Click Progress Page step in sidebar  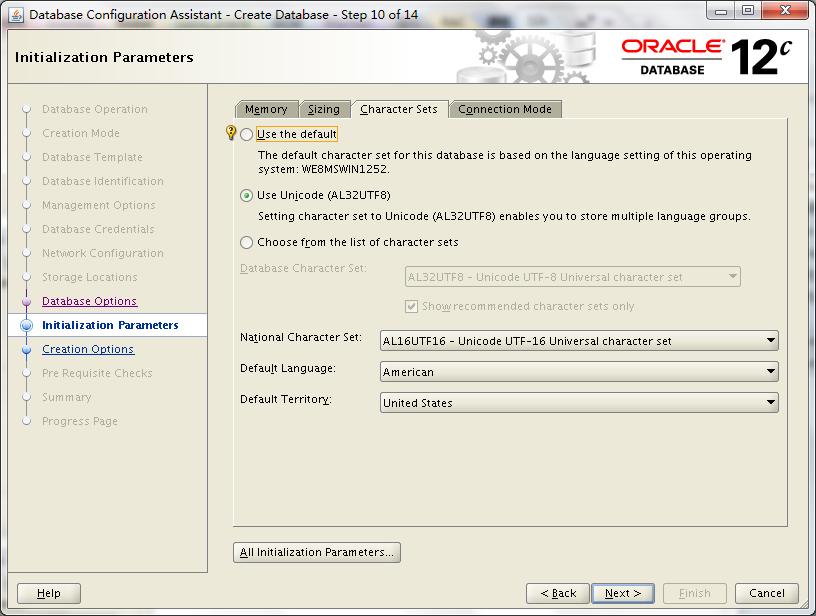pos(80,421)
